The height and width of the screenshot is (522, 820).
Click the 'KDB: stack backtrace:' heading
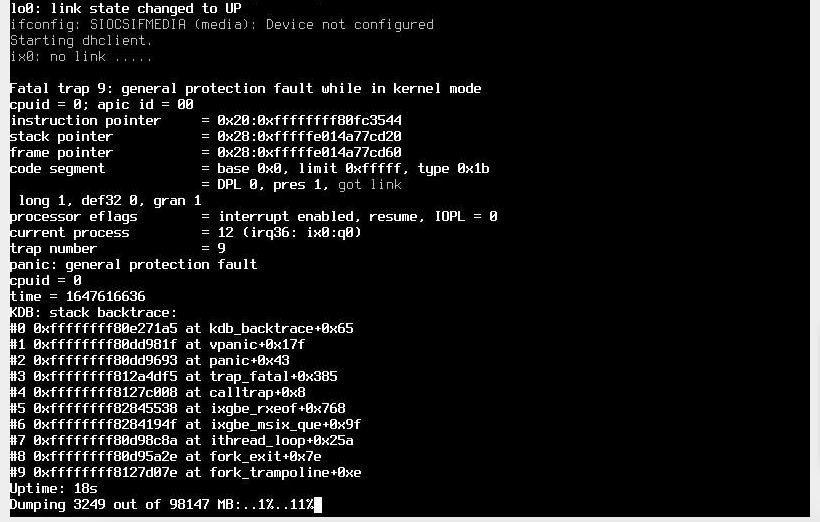(x=93, y=312)
